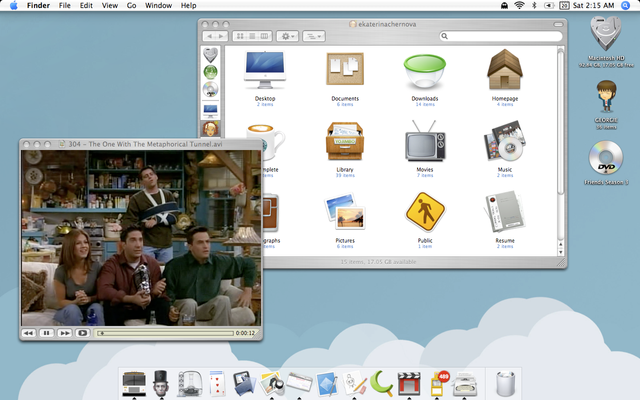Open the Resume folder
This screenshot has width=640, height=400.
505,212
